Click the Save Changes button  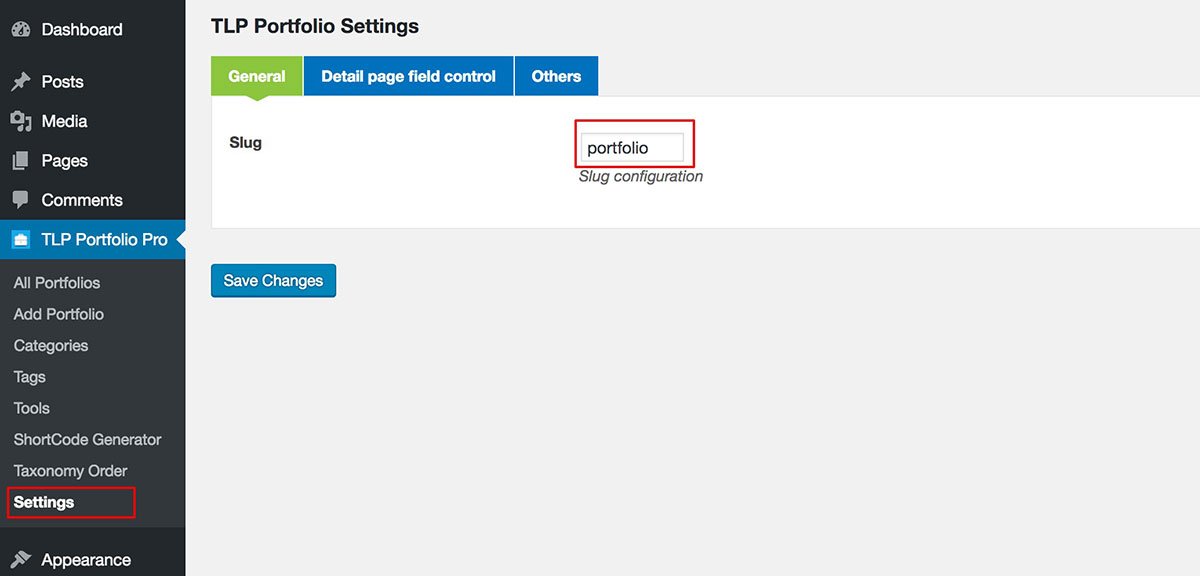(x=274, y=281)
